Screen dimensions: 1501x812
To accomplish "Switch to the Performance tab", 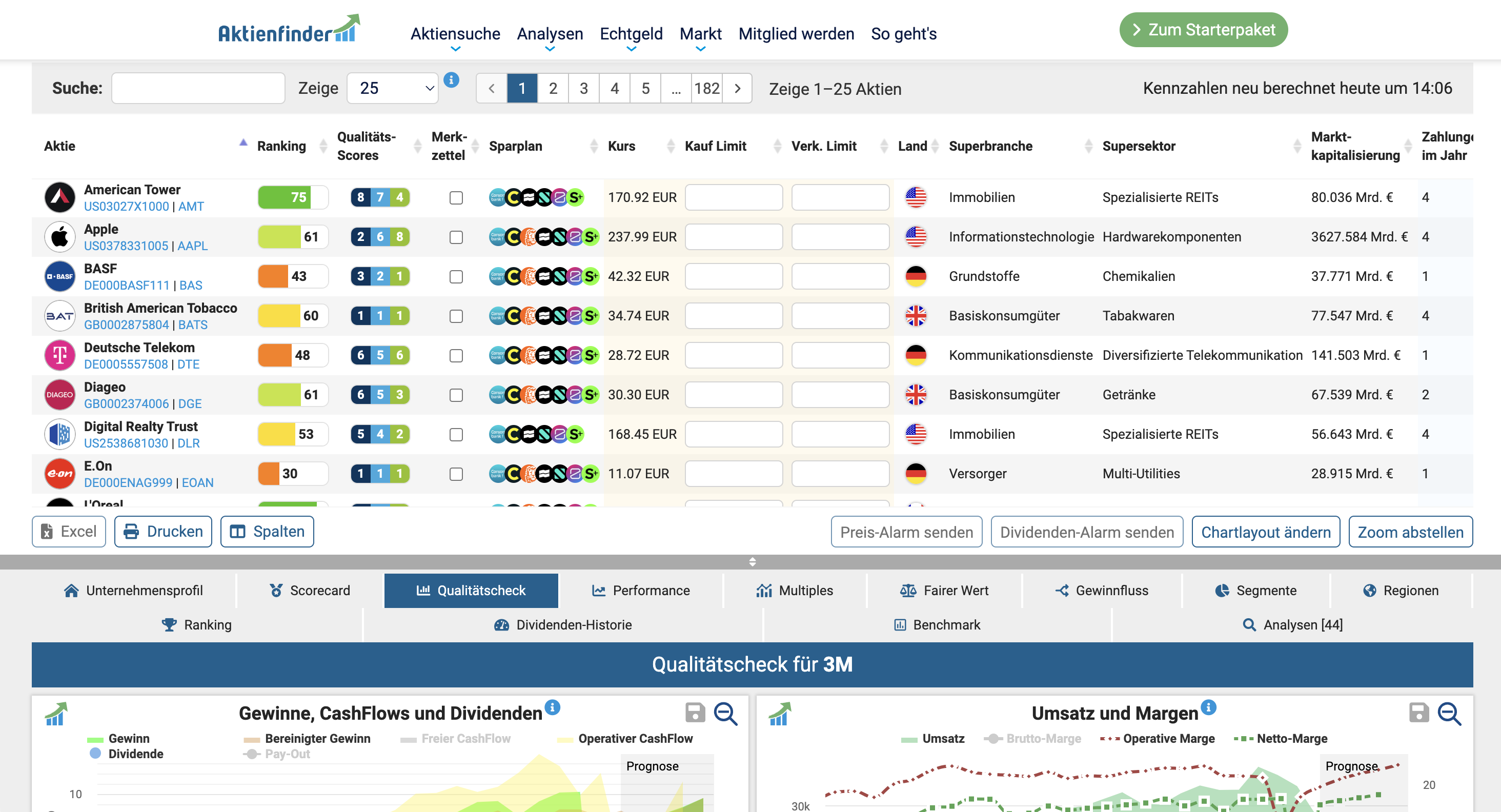I will [x=640, y=590].
